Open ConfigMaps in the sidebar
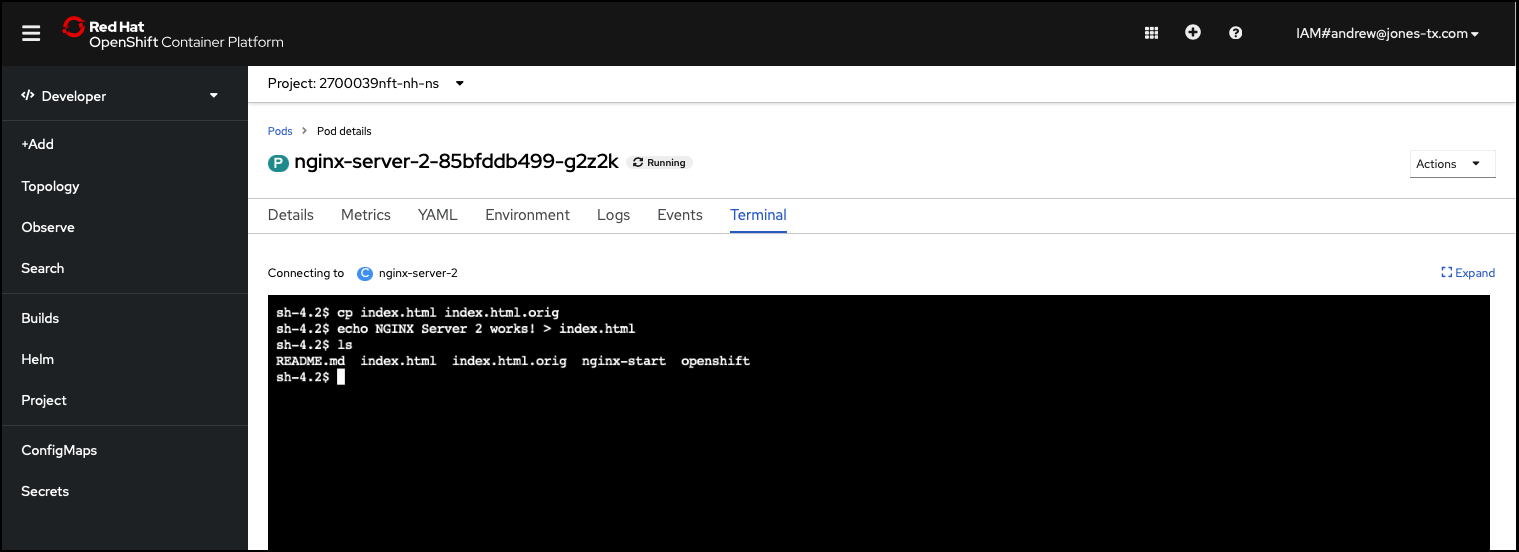 tap(59, 450)
